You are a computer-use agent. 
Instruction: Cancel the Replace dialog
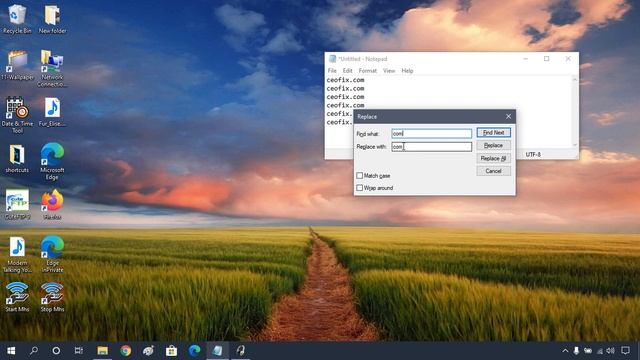pyautogui.click(x=493, y=171)
